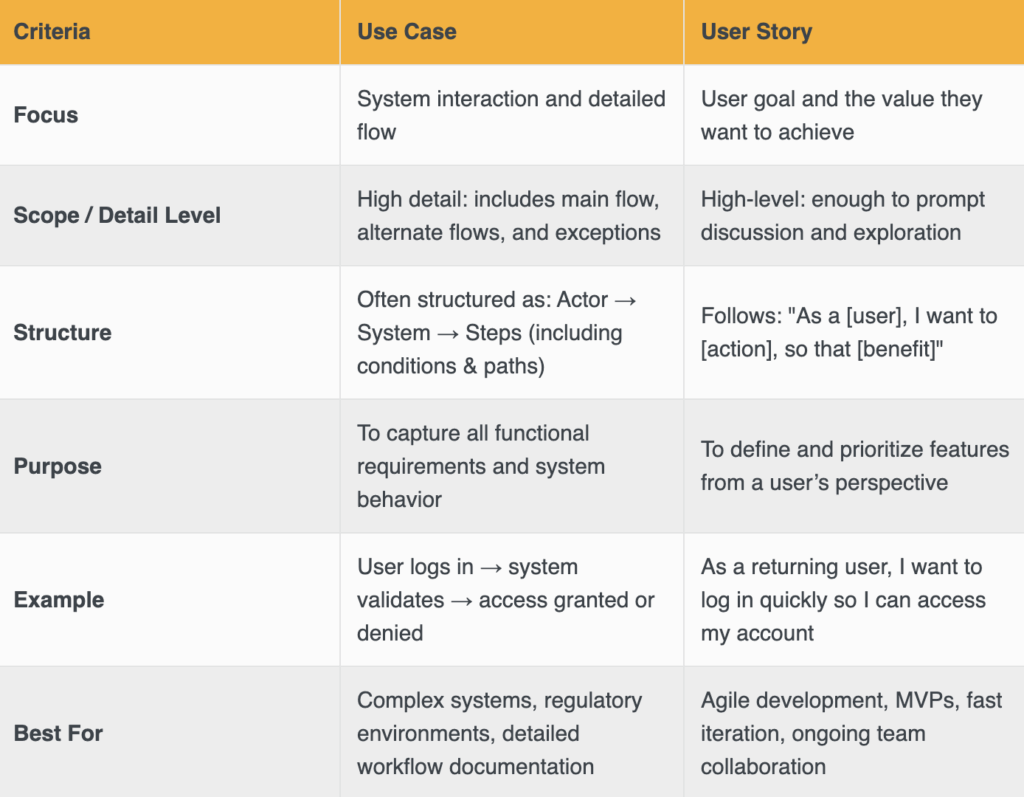The image size is (1024, 797).
Task: Click the 'High detail: includes main flow' cell
Action: [x=509, y=215]
